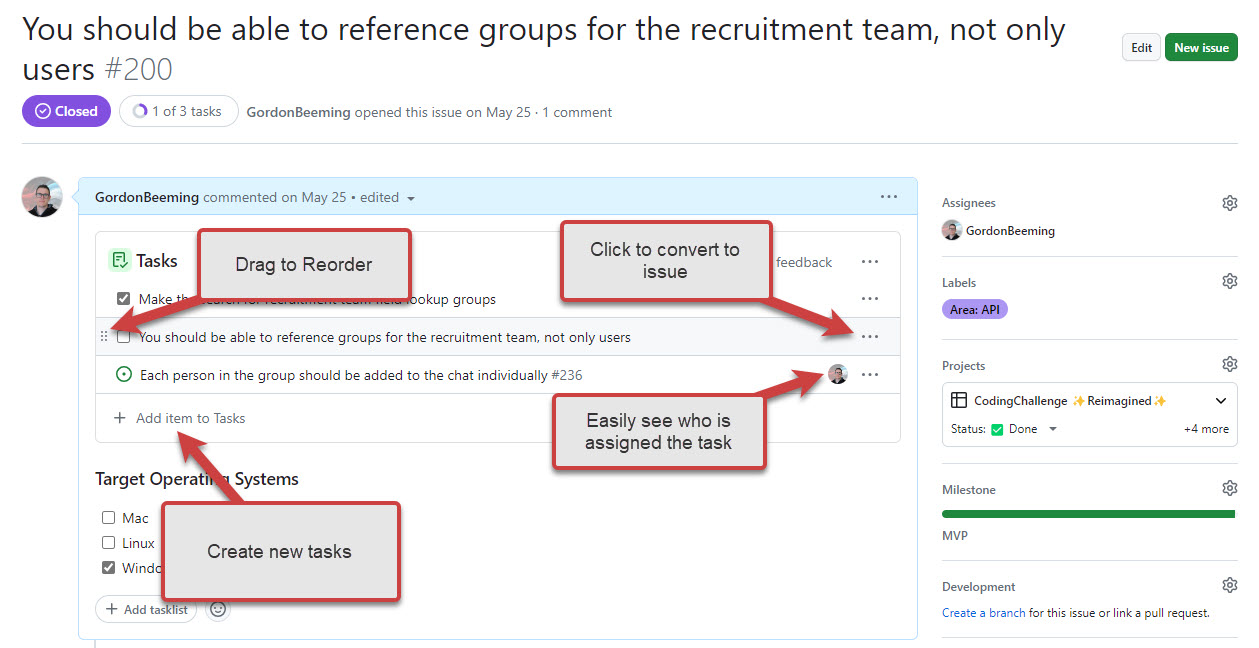Screen dimensions: 1259x648
Task: Open the comment header three-dot menu
Action: [888, 197]
